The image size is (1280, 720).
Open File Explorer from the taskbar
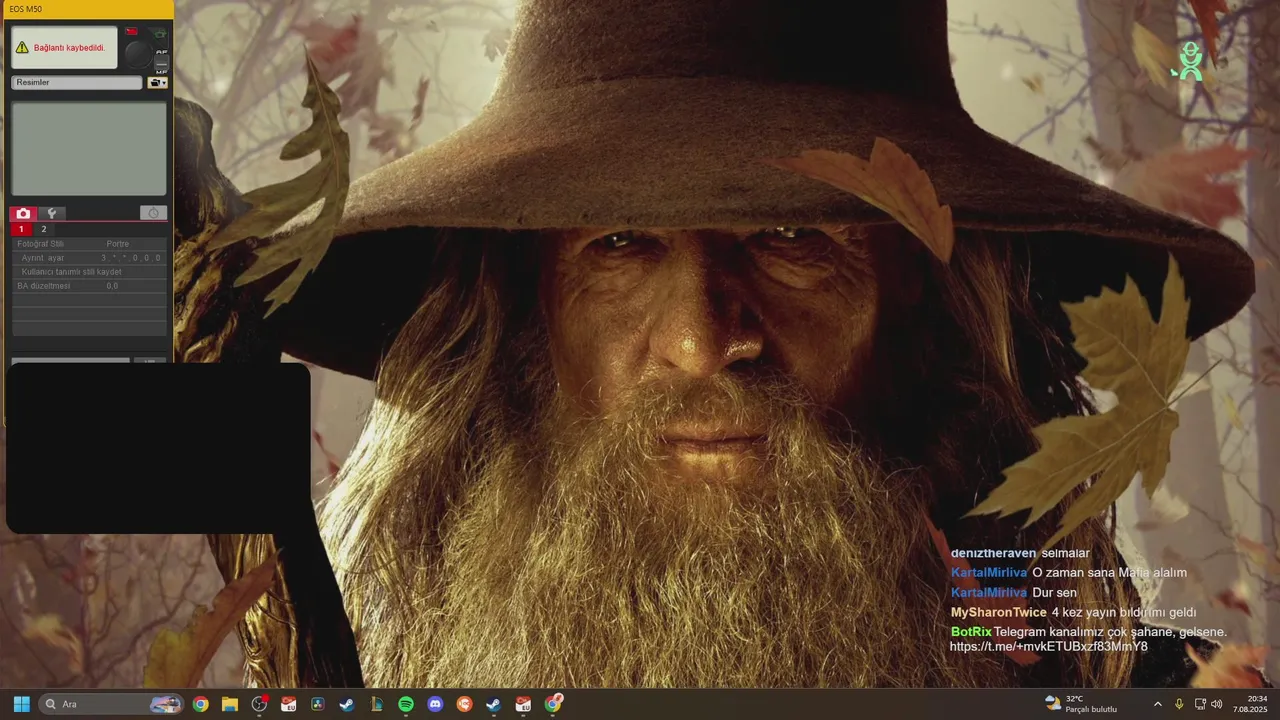pyautogui.click(x=230, y=704)
